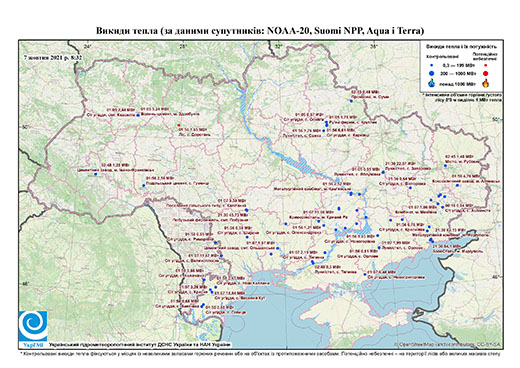
Task: Select the orange flame icon in legend
Action: pos(486,83)
